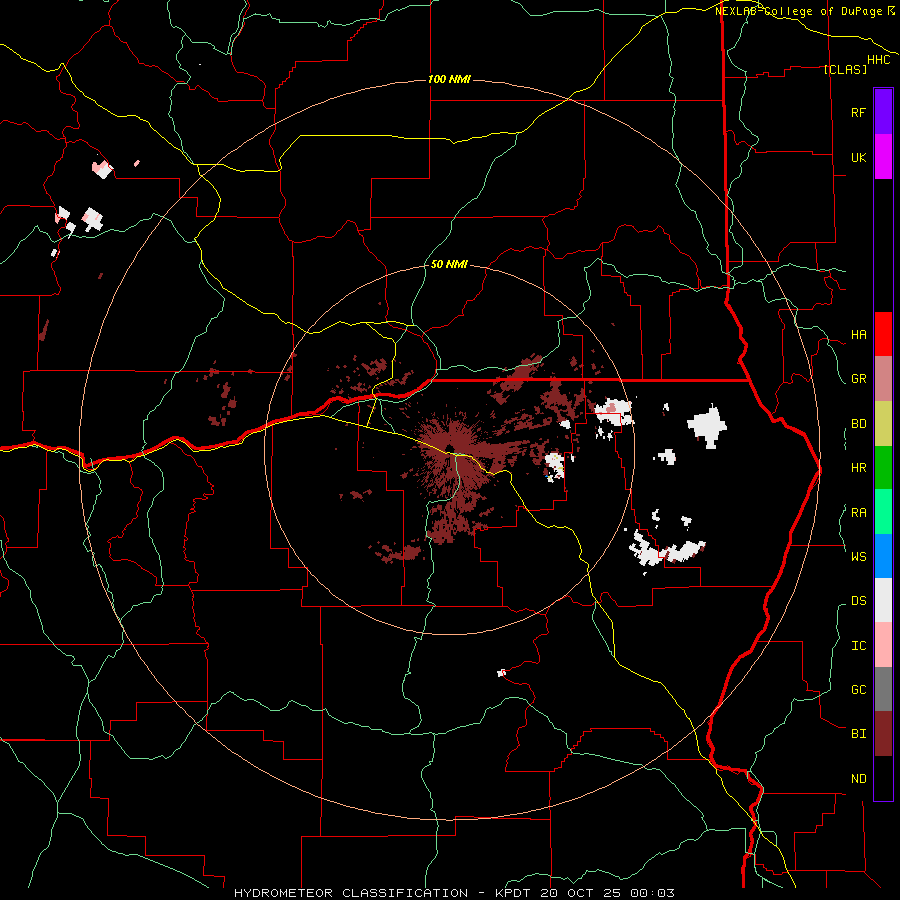Select the GR graupel legend color swatch
Image resolution: width=900 pixels, height=900 pixels.
[883, 378]
